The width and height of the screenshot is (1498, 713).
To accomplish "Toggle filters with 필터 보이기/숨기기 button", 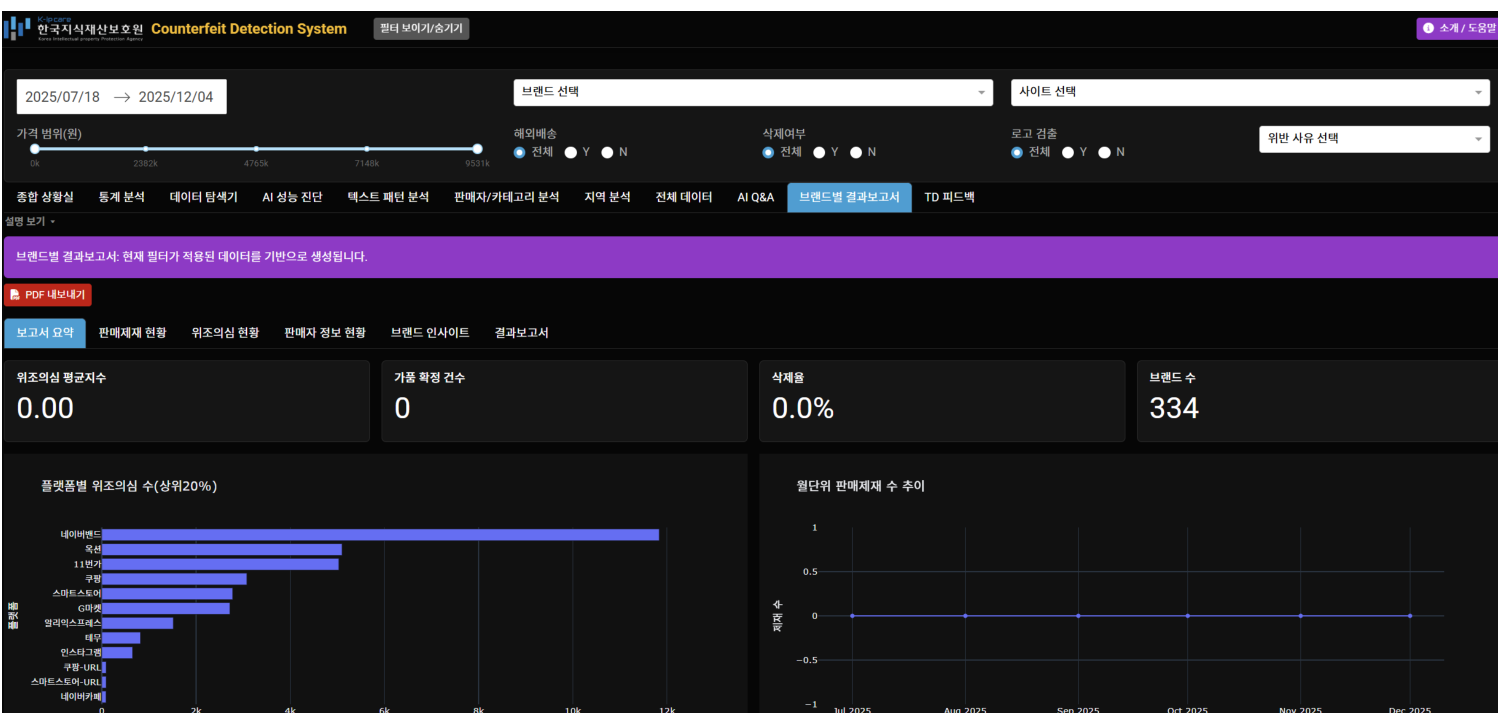I will (420, 28).
